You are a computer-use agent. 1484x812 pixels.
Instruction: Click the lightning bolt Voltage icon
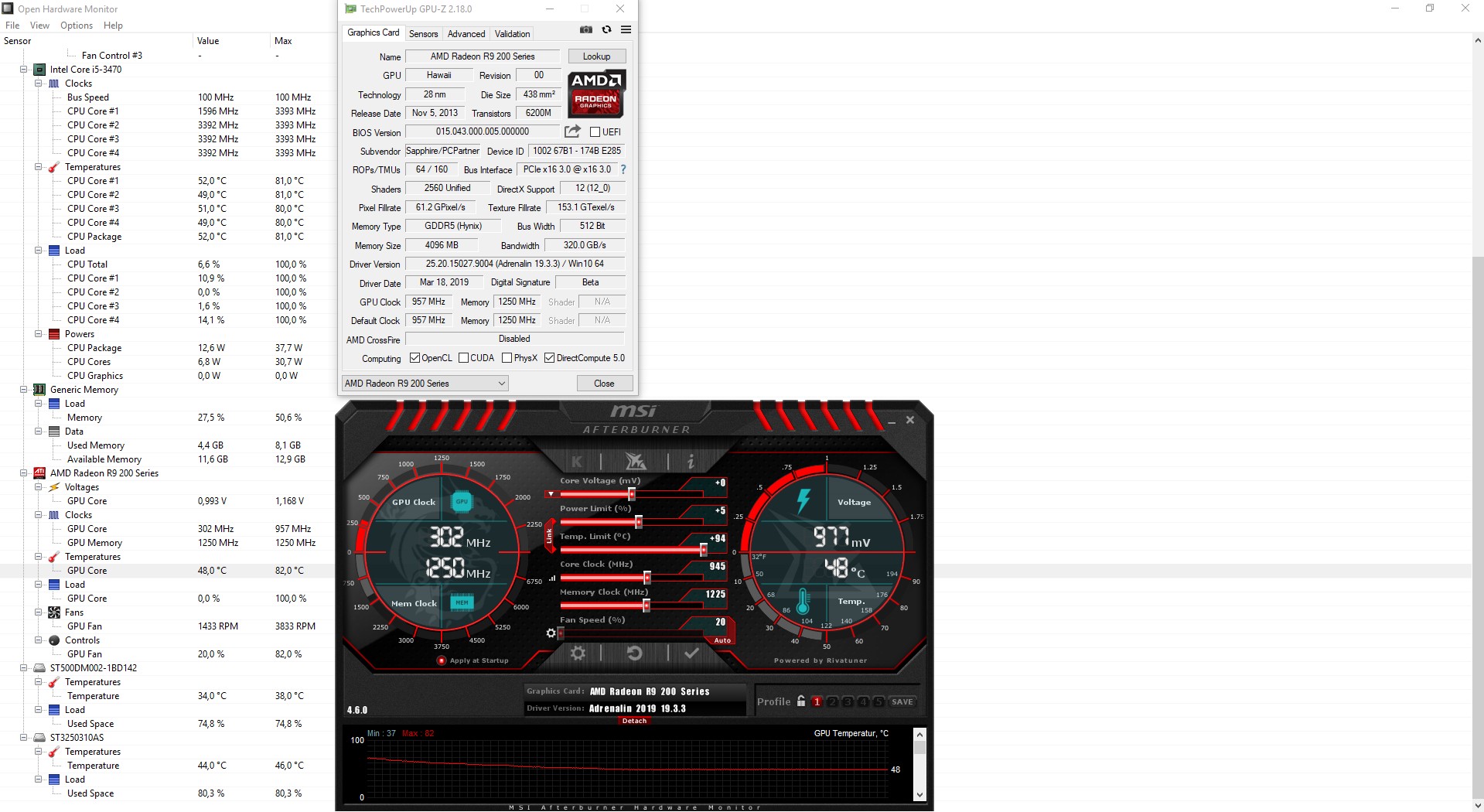(803, 501)
